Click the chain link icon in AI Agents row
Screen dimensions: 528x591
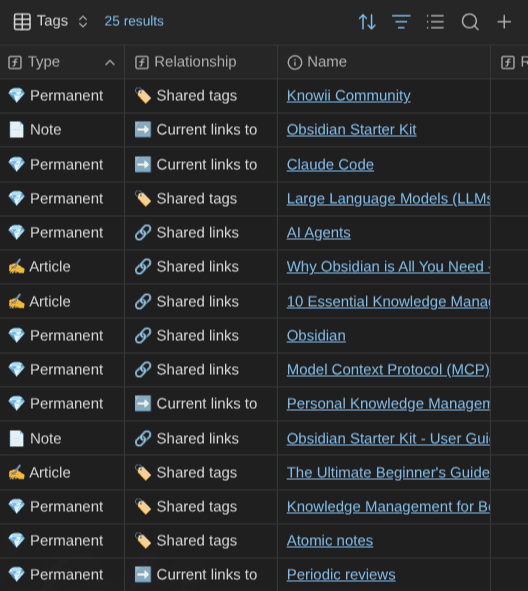(143, 233)
